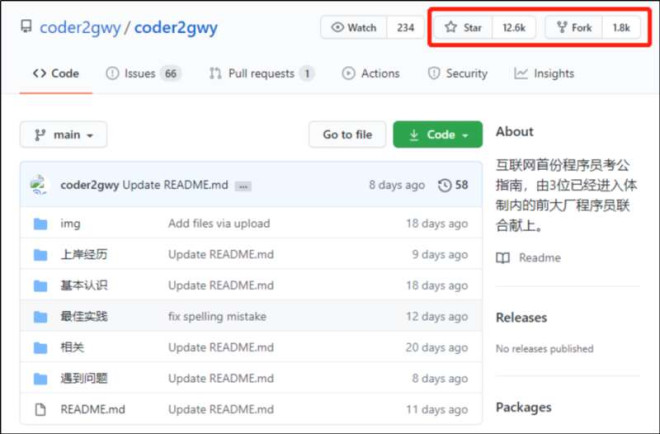Open the bold coder2gwy repository name link
This screenshot has width=660, height=434.
point(176,28)
